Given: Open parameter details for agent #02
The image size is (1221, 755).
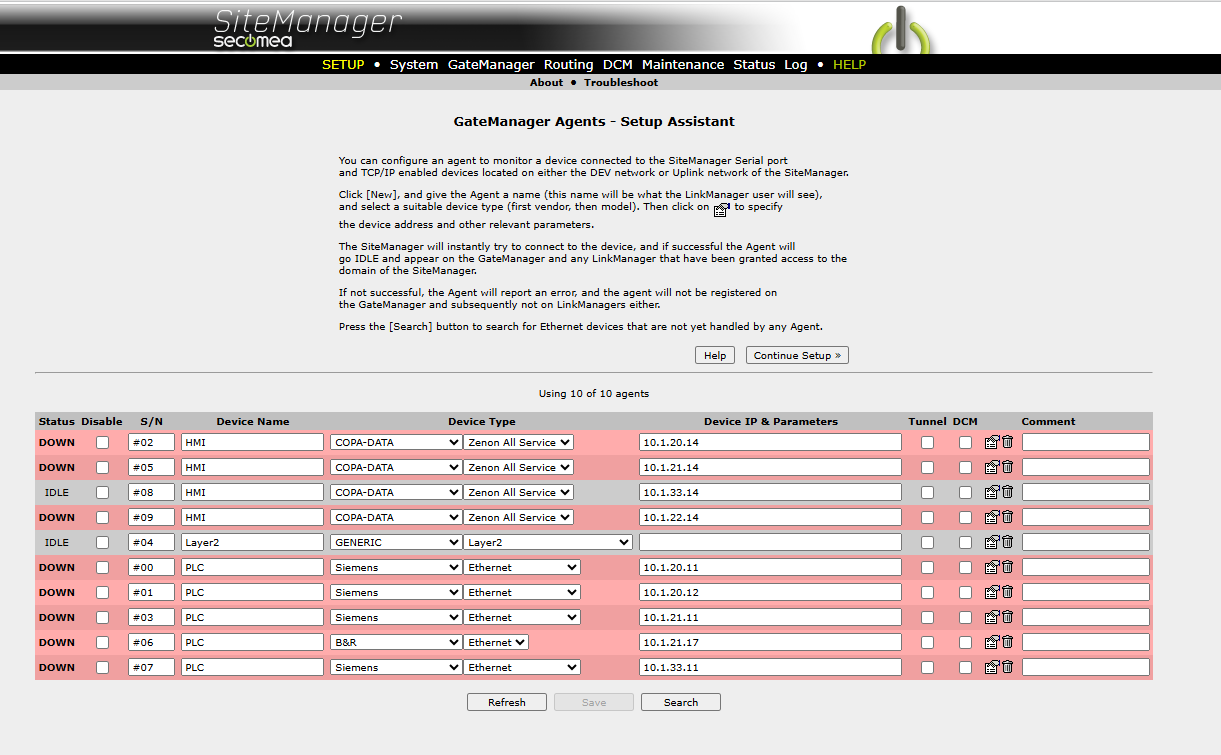Looking at the screenshot, I should click(992, 442).
